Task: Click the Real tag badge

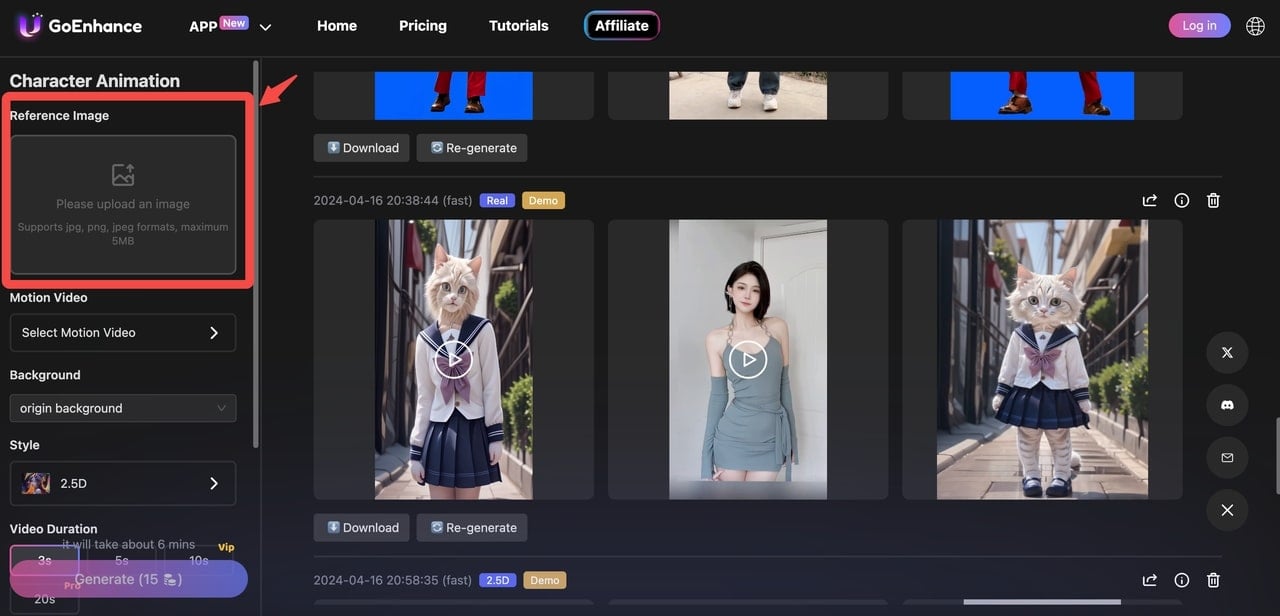Action: click(497, 201)
